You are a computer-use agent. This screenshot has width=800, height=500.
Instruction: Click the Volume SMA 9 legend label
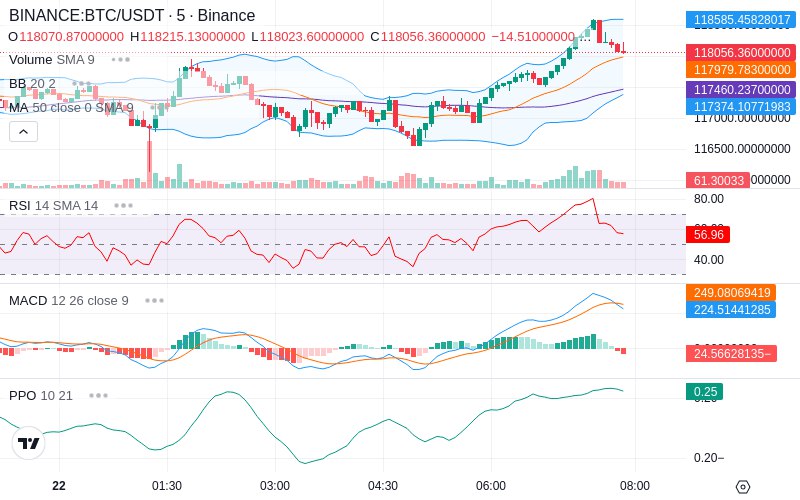[52, 60]
